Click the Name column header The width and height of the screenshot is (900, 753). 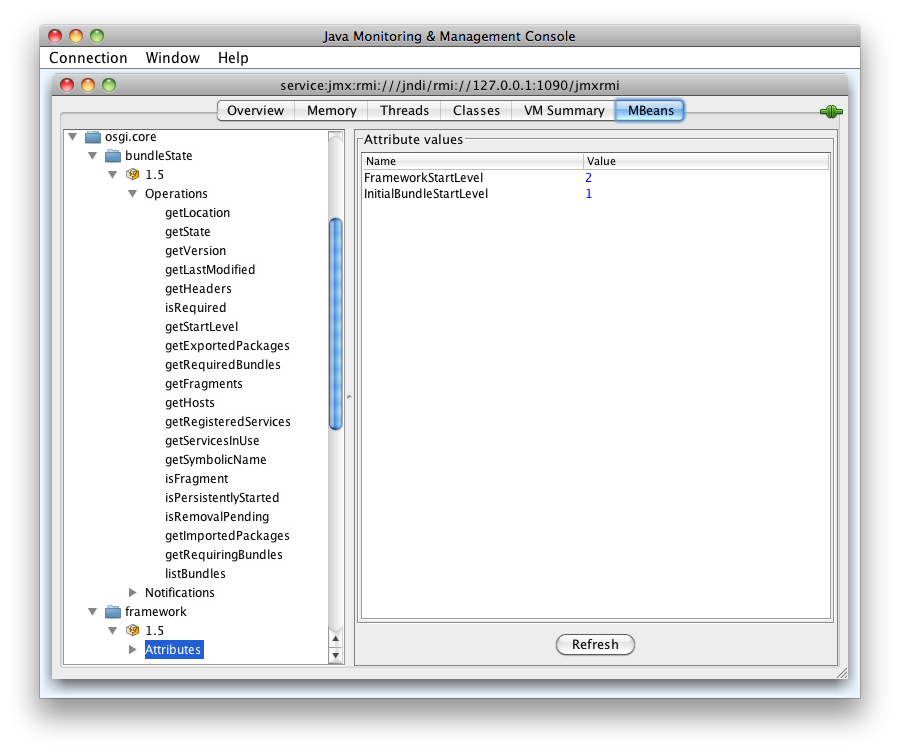pos(473,161)
